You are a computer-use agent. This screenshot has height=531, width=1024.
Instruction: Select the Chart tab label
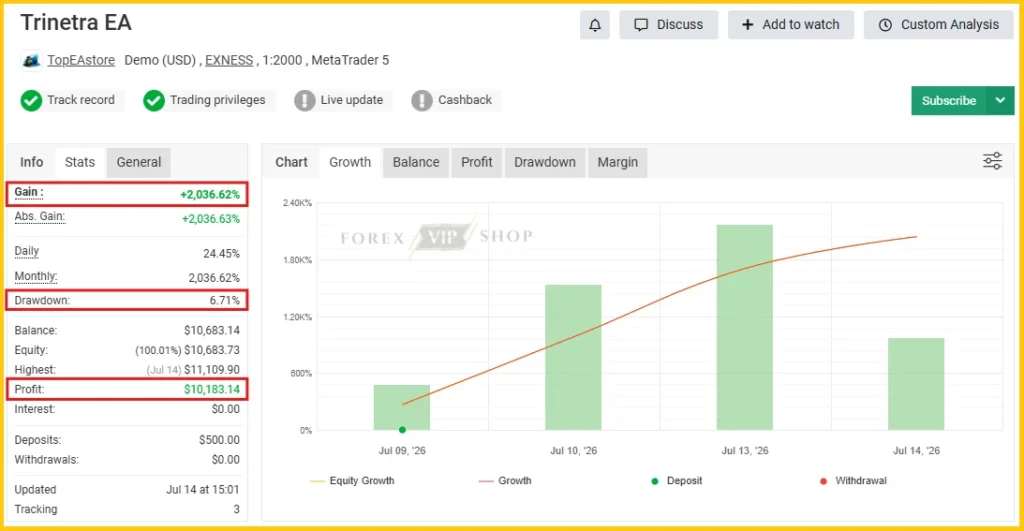coord(291,162)
